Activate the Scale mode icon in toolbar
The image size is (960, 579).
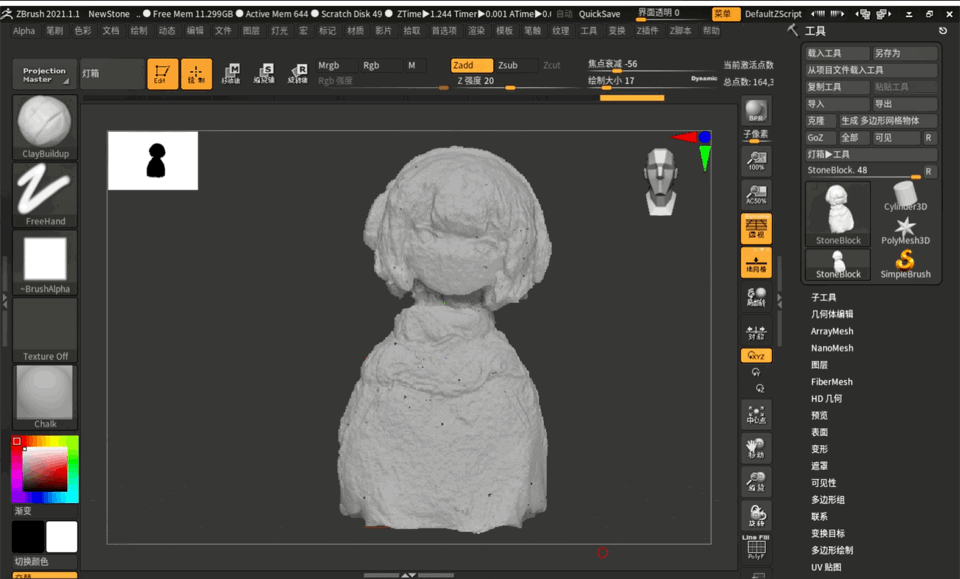tap(264, 74)
